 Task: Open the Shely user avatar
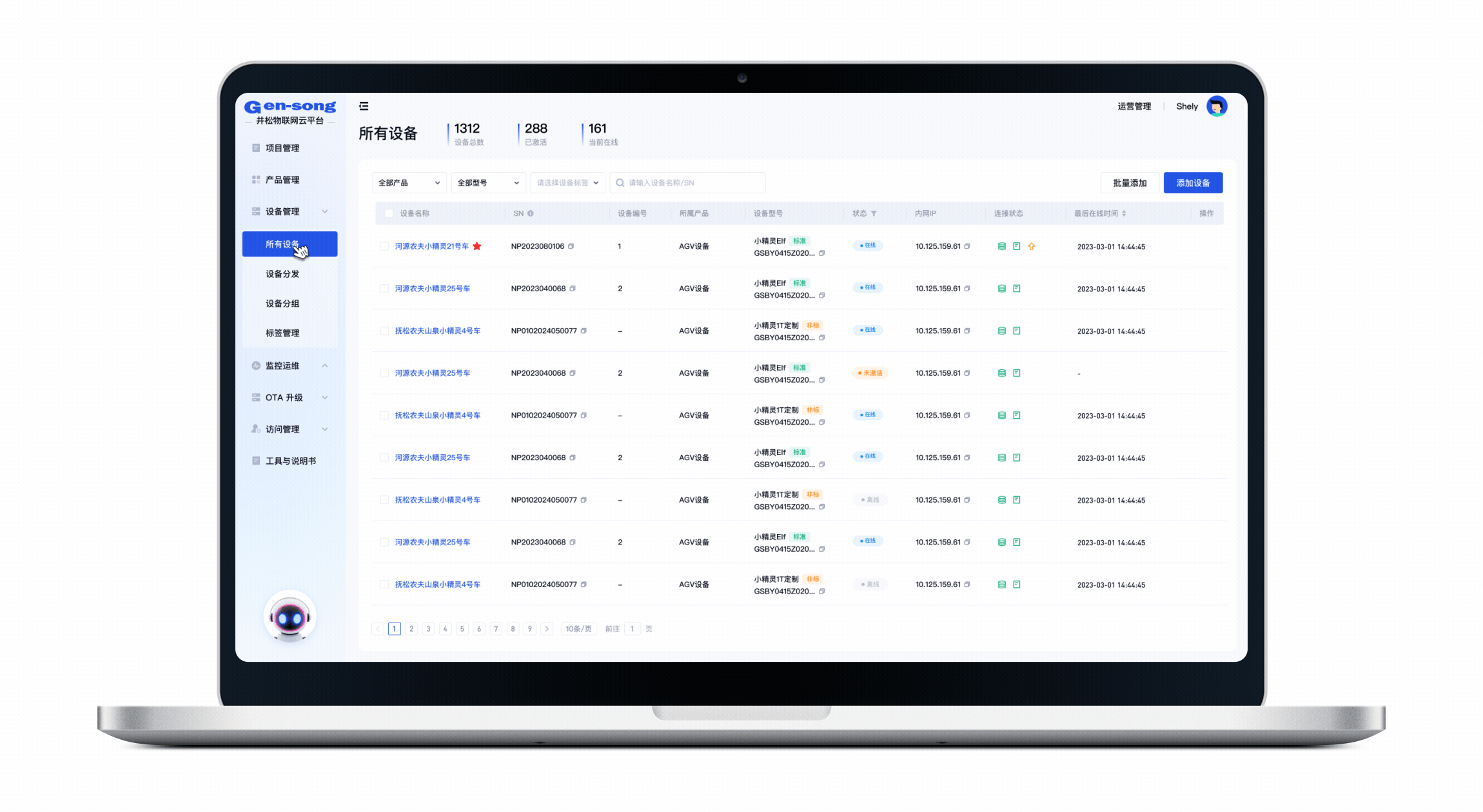coord(1217,106)
